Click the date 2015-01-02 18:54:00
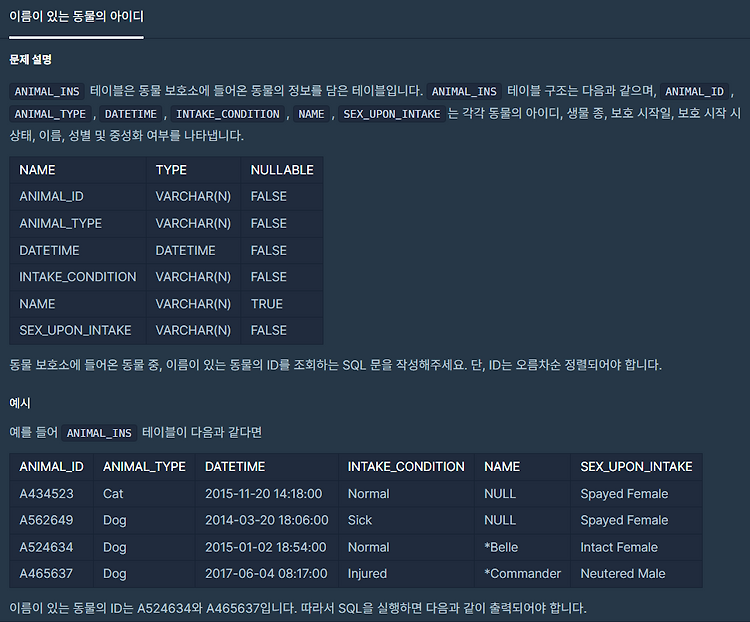 click(x=265, y=547)
